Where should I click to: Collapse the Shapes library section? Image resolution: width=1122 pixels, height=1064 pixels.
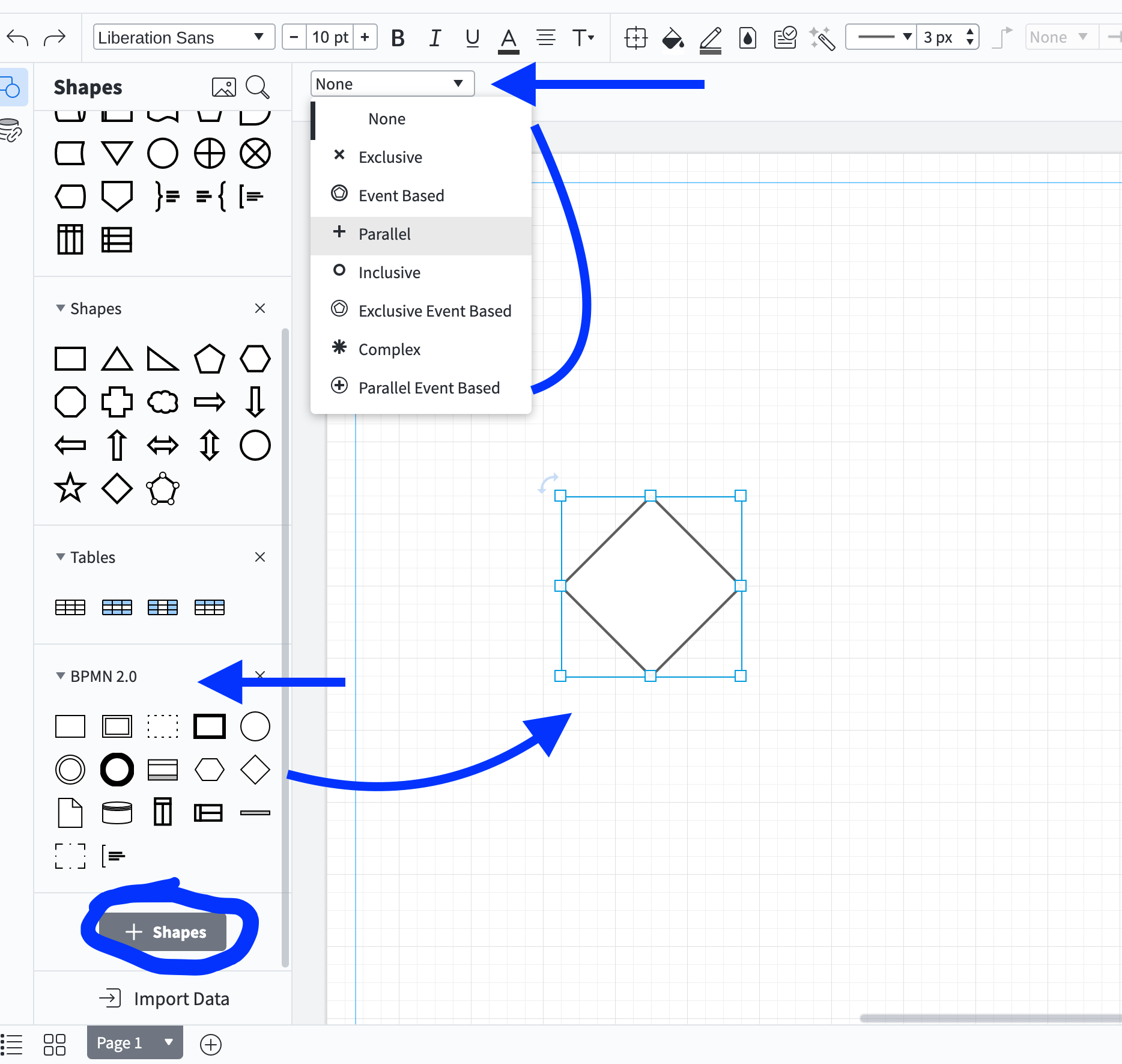[61, 308]
